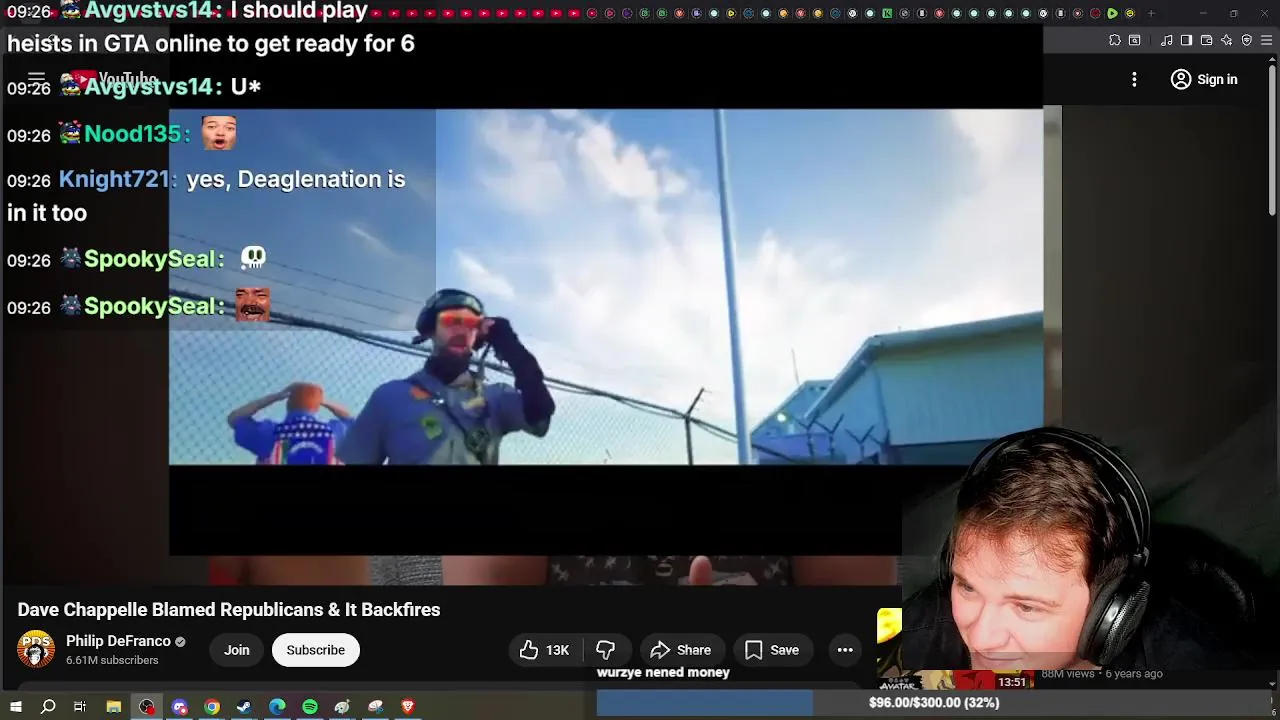
Task: Subscribe to Philip DeFranco
Action: pyautogui.click(x=315, y=650)
